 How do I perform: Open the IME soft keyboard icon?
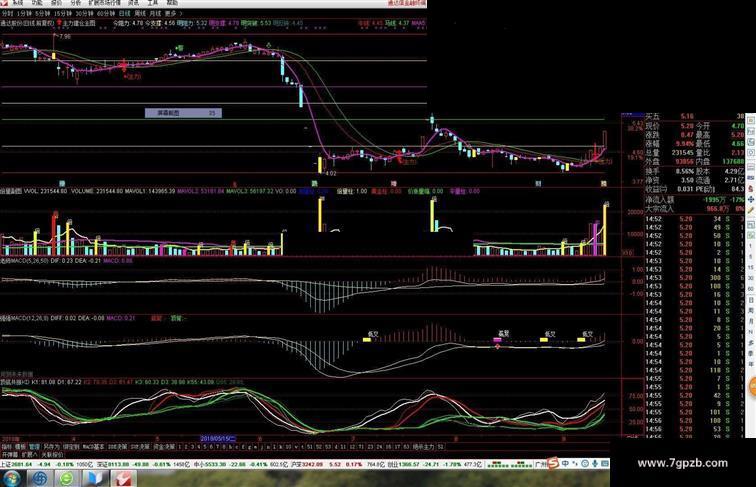pyautogui.click(x=604, y=463)
